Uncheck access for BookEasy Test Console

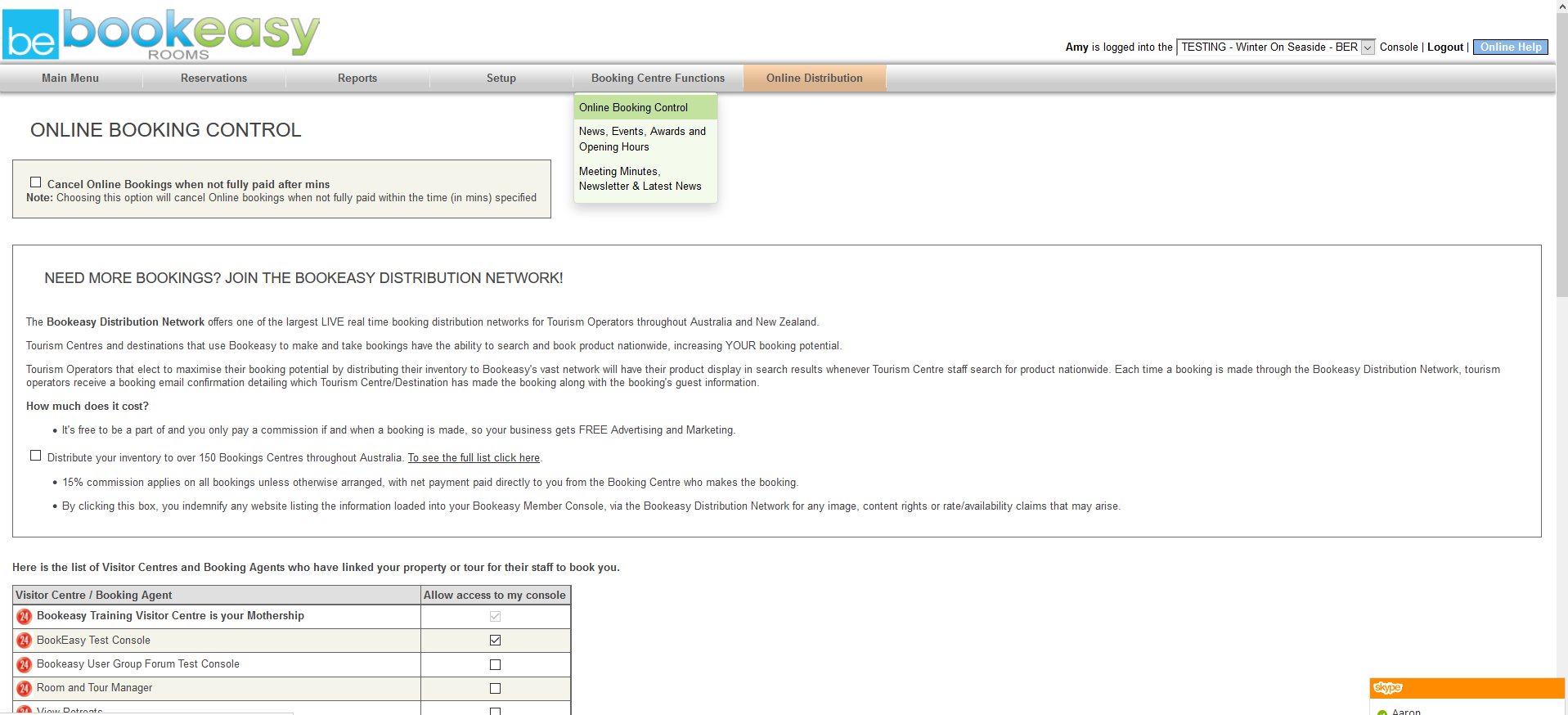pyautogui.click(x=495, y=641)
